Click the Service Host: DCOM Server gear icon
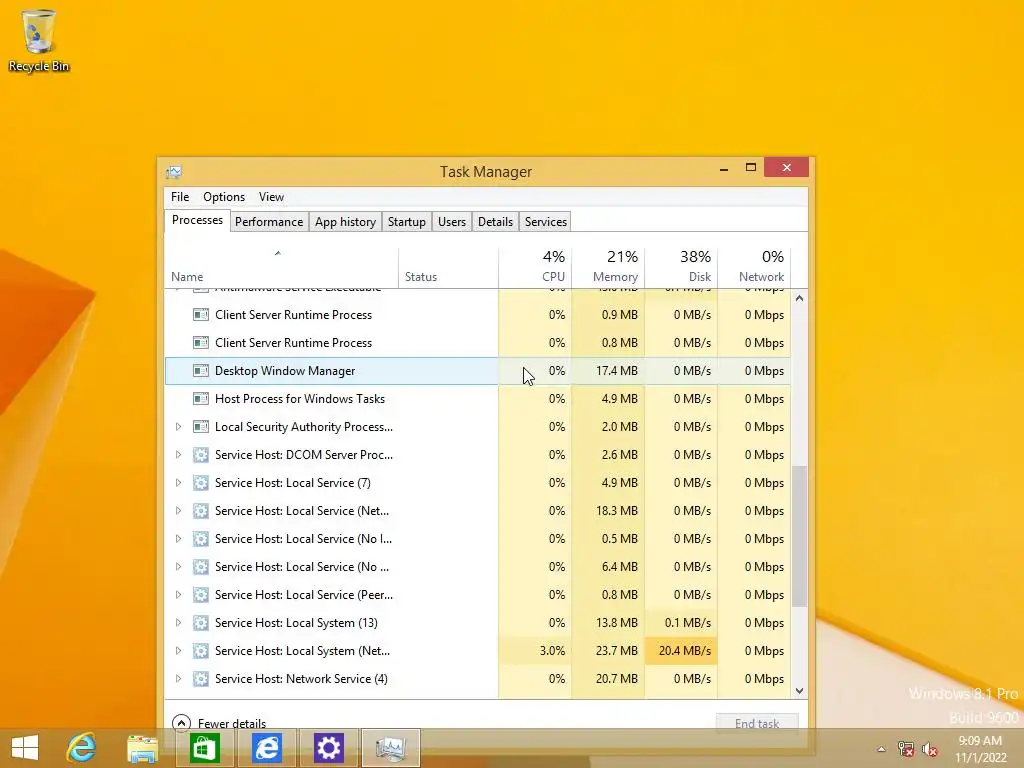This screenshot has height=768, width=1024. tap(200, 455)
